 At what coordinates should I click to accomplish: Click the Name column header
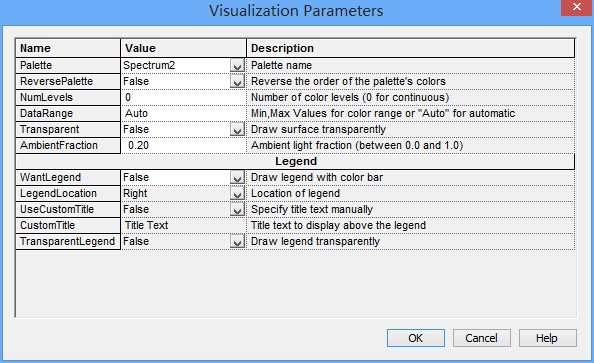(68, 48)
